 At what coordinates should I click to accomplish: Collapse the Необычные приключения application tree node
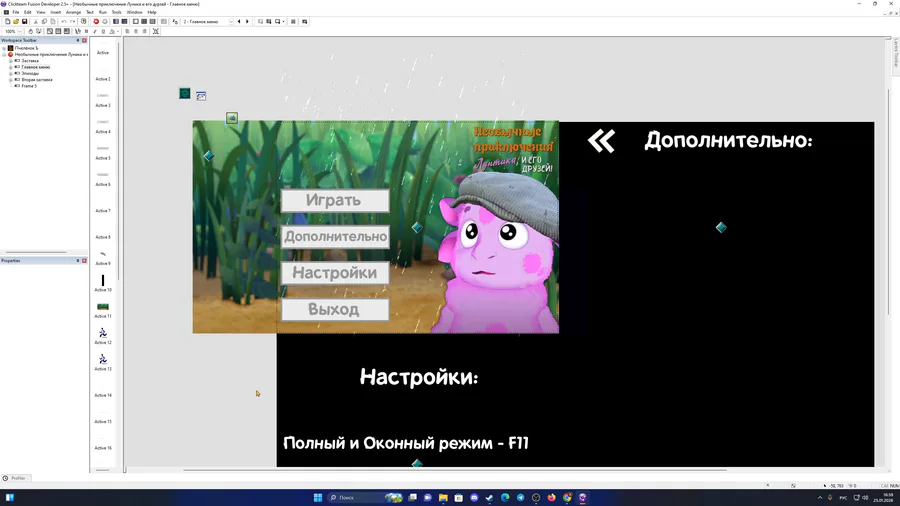[4, 55]
